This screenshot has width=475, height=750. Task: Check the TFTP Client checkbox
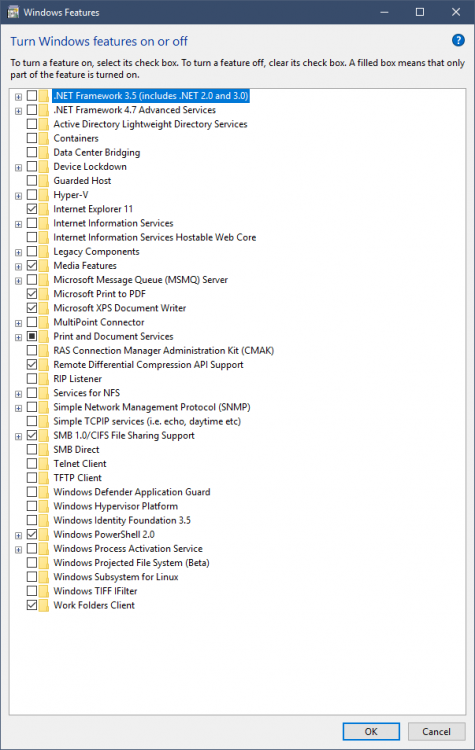pyautogui.click(x=32, y=478)
